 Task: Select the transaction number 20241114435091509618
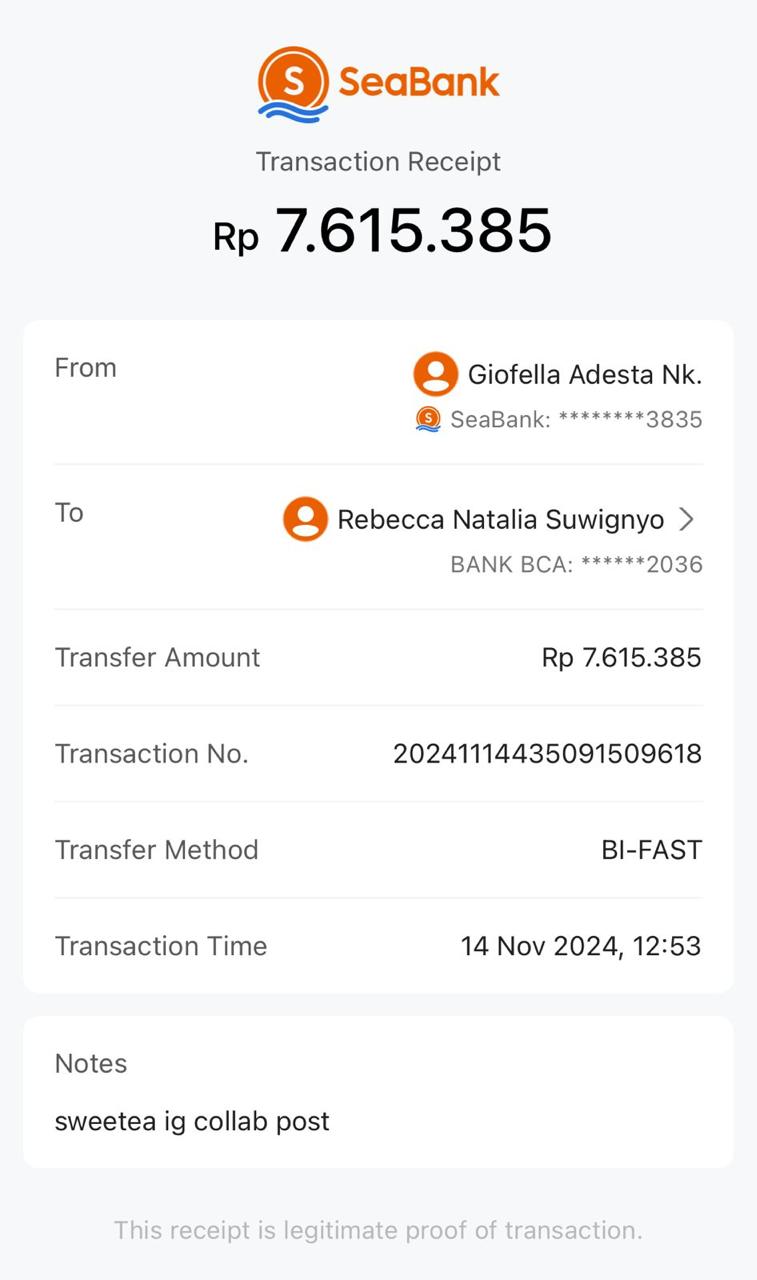[x=547, y=754]
